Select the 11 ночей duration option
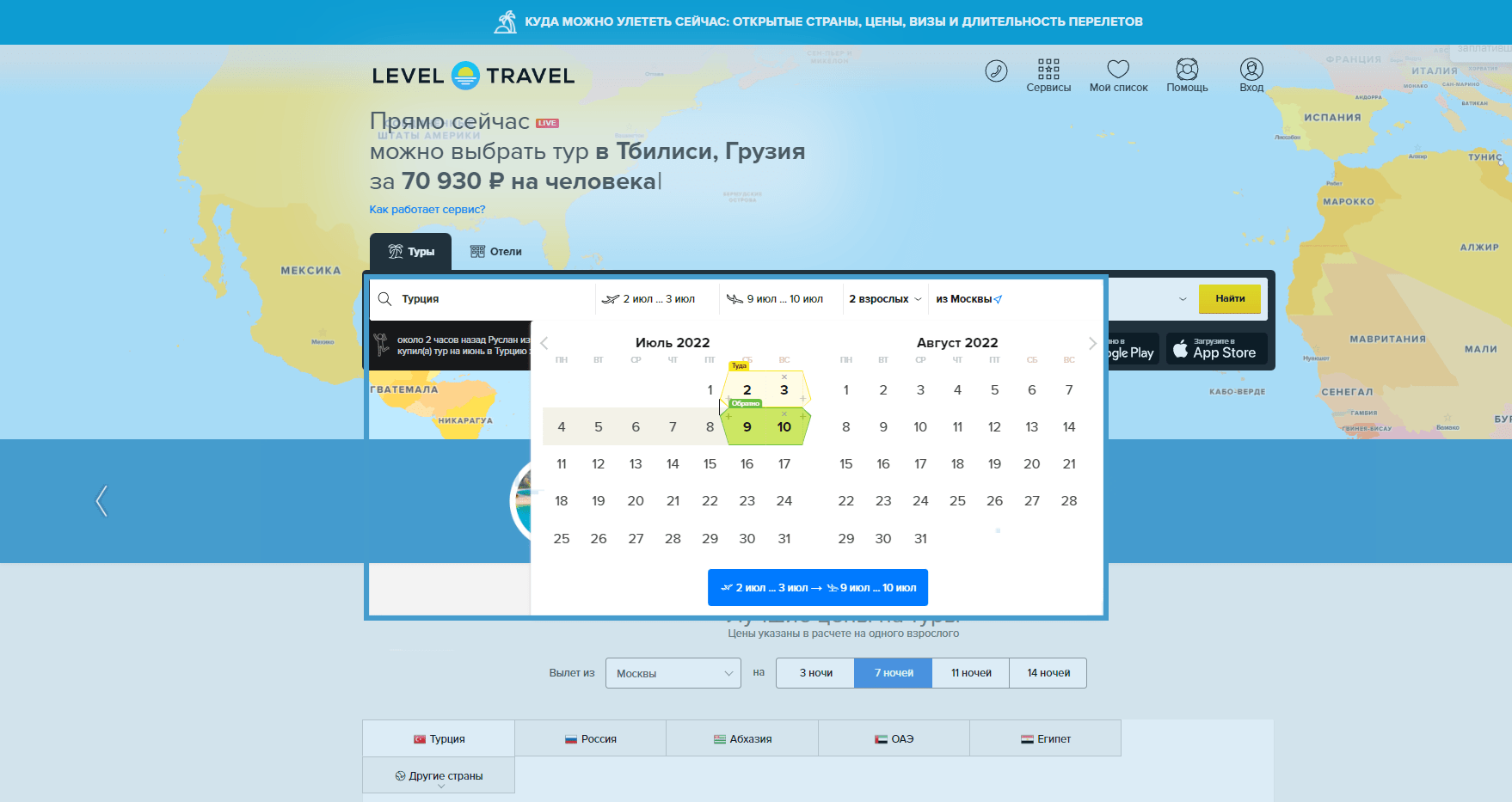1512x802 pixels. coord(971,673)
